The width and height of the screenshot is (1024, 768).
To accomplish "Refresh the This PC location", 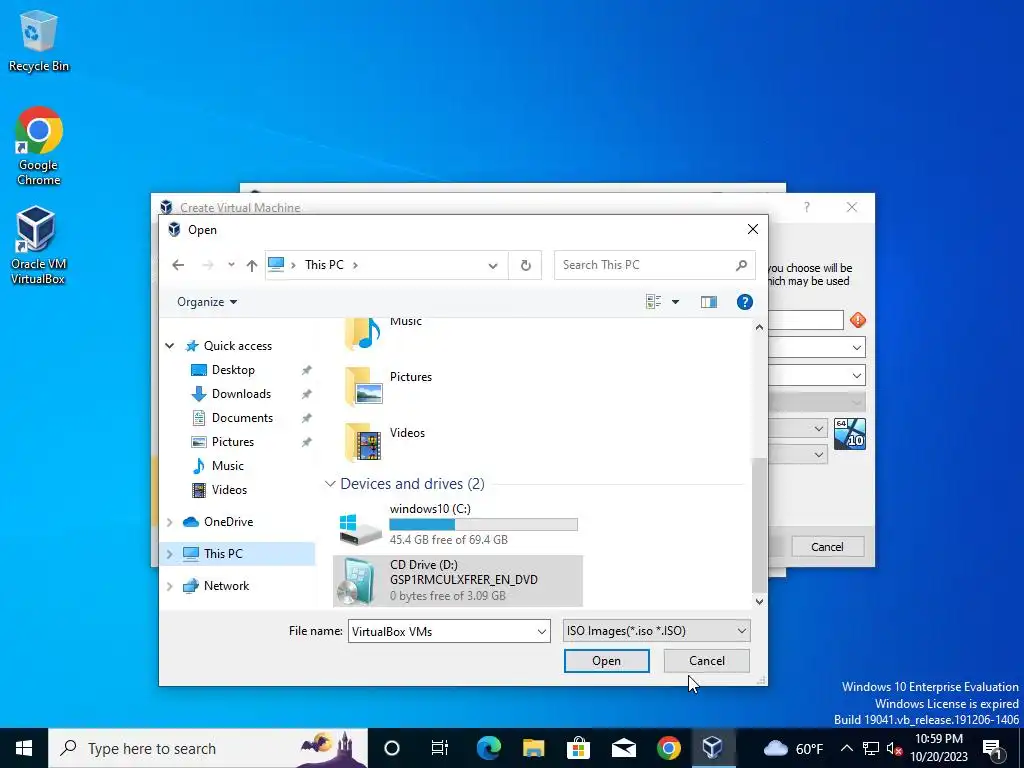I will pos(526,265).
